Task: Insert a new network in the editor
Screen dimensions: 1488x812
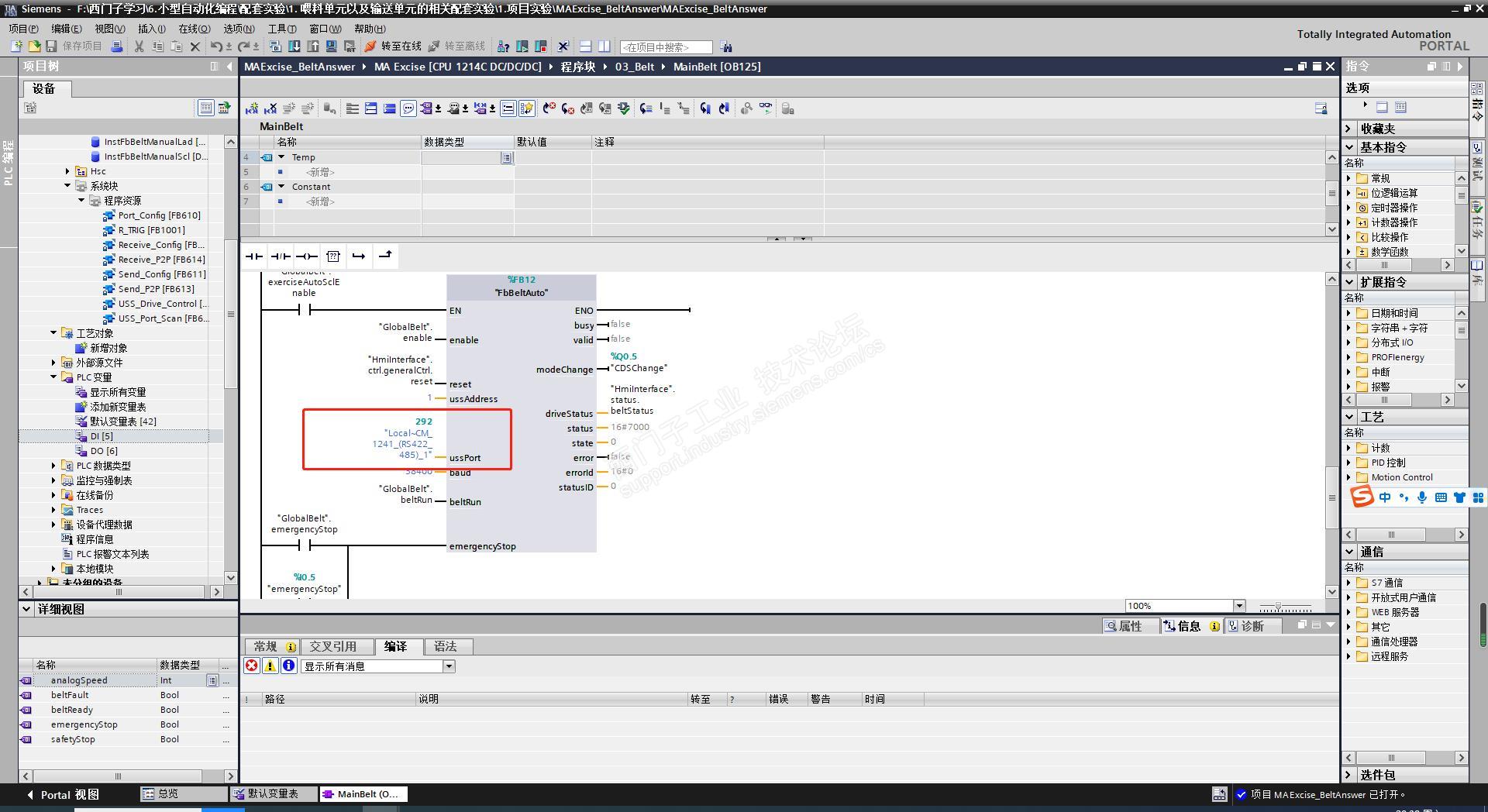Action: 252,108
